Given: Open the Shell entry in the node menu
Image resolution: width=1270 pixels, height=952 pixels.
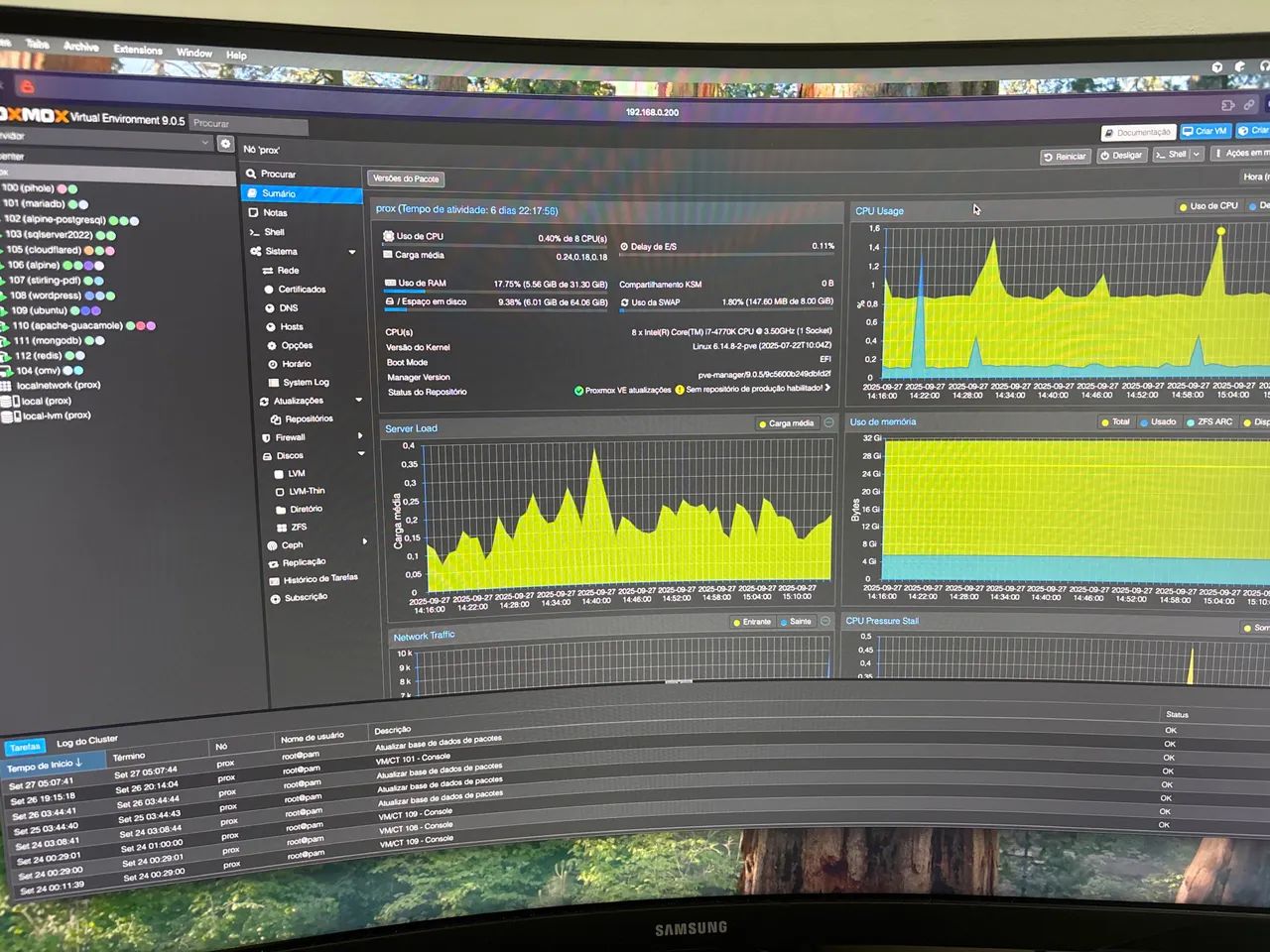Looking at the screenshot, I should point(274,232).
